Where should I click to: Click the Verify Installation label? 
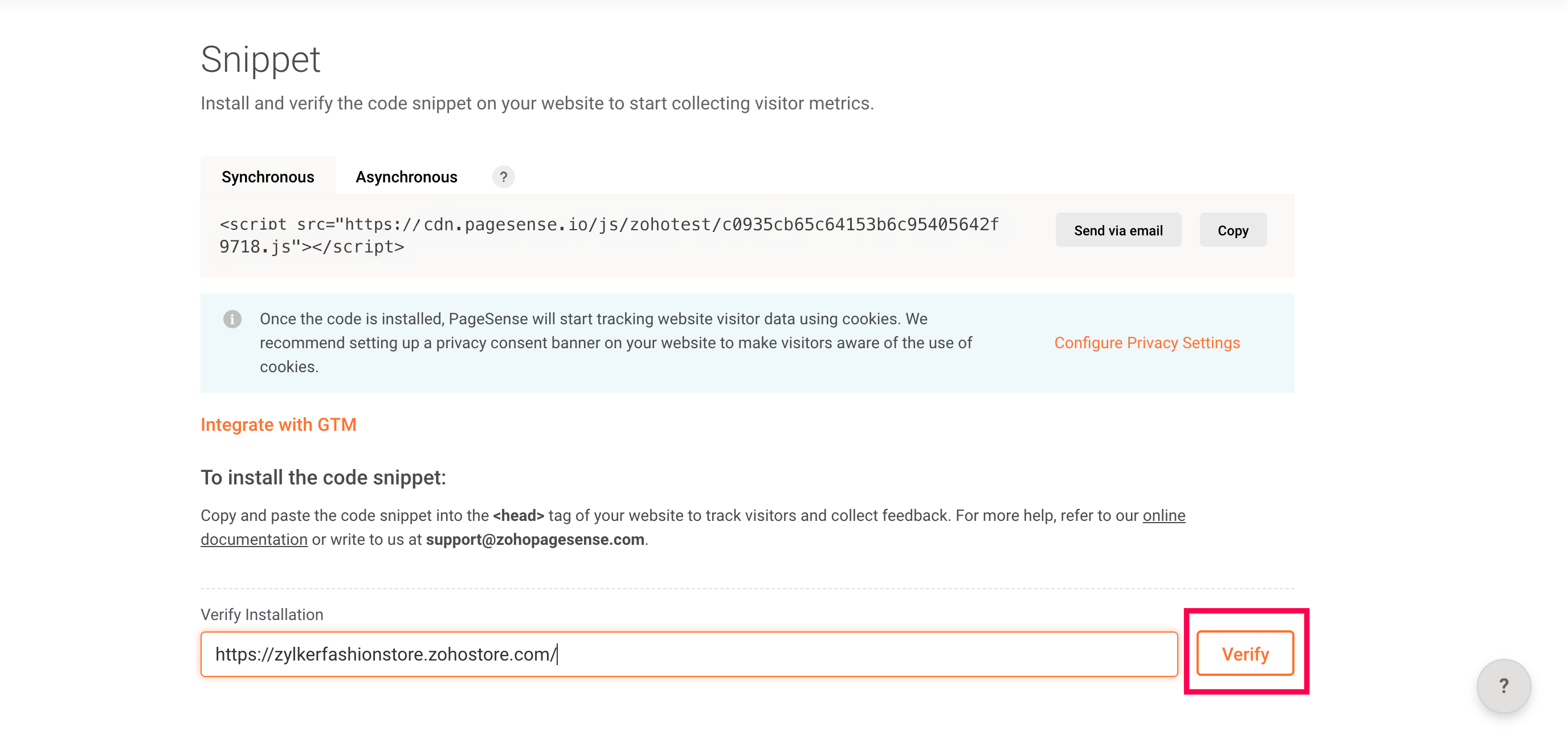point(262,614)
